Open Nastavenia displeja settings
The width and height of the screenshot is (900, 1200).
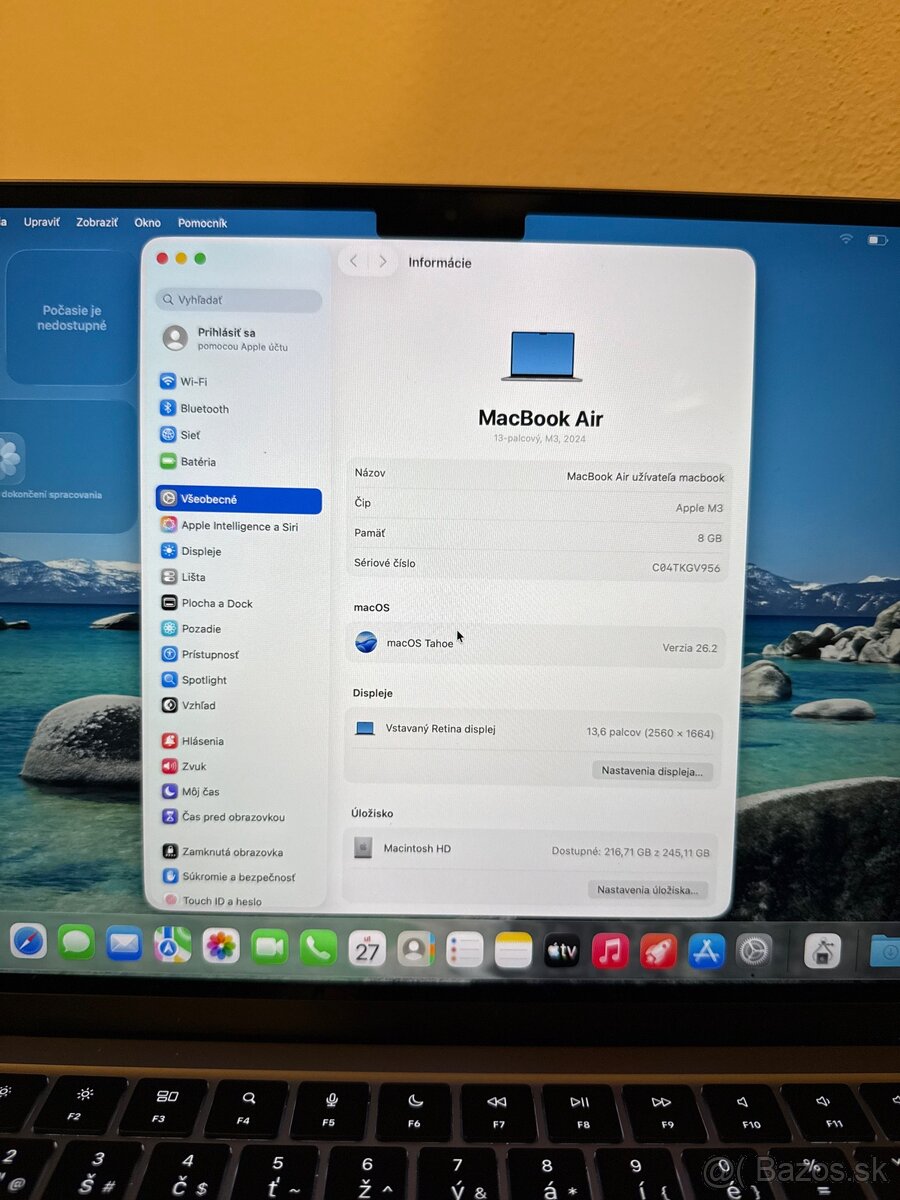coord(654,771)
